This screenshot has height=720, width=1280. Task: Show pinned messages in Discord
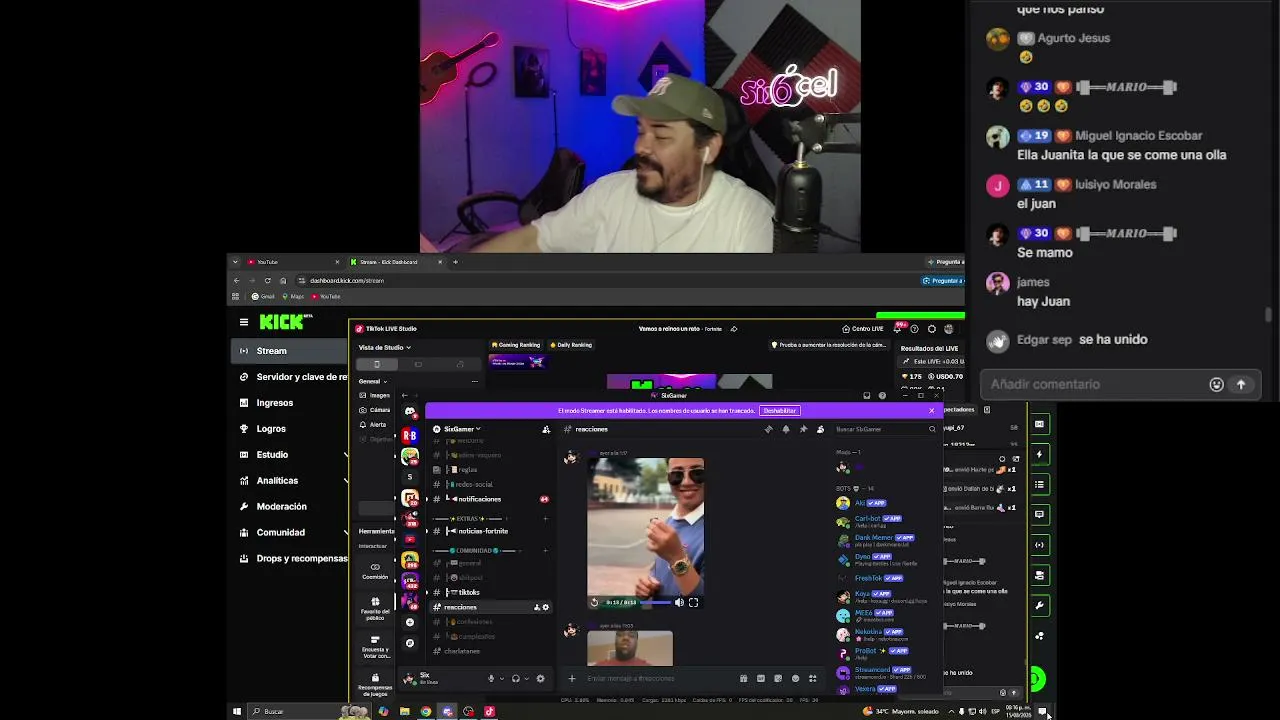pyautogui.click(x=803, y=429)
